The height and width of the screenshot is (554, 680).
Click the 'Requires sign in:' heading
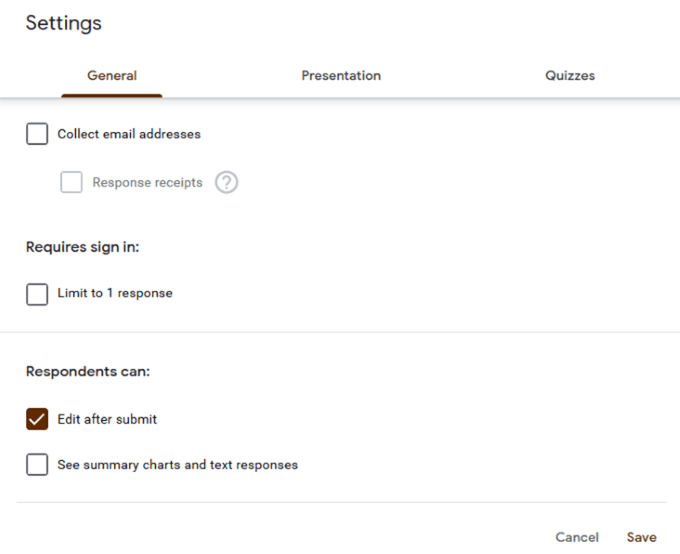tap(82, 247)
